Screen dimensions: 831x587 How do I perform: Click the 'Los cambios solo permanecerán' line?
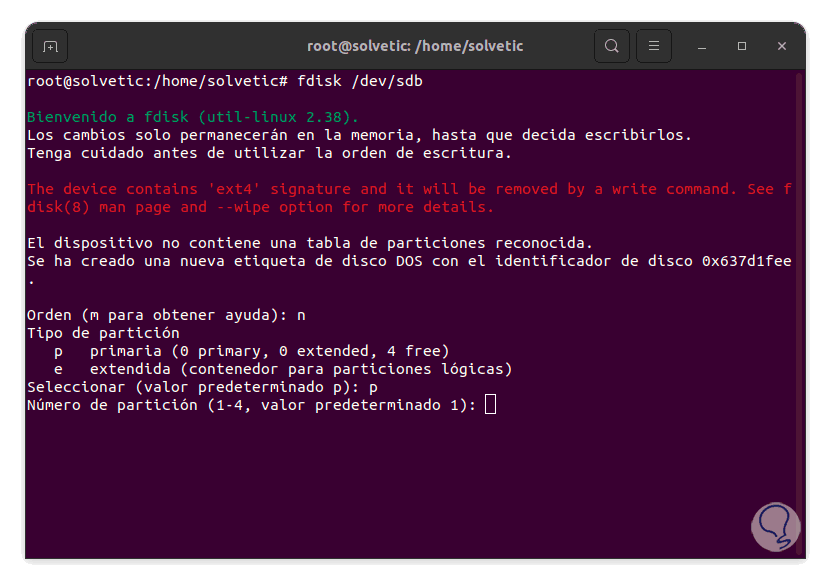click(359, 135)
